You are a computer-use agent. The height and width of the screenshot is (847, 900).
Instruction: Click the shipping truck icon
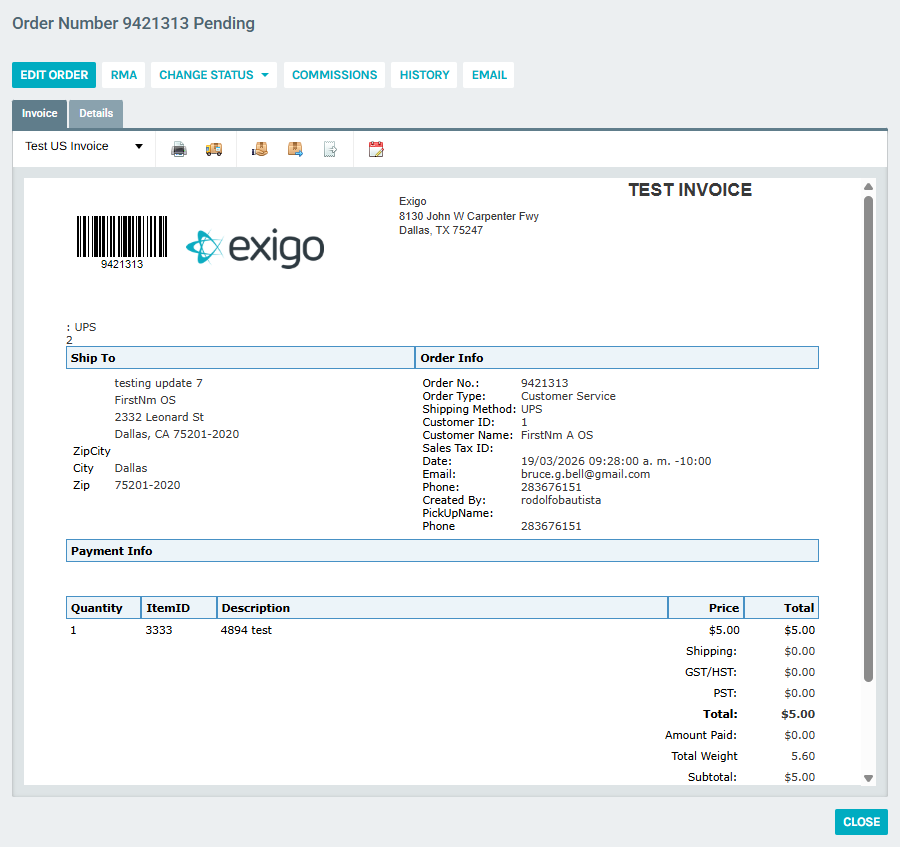[x=211, y=148]
